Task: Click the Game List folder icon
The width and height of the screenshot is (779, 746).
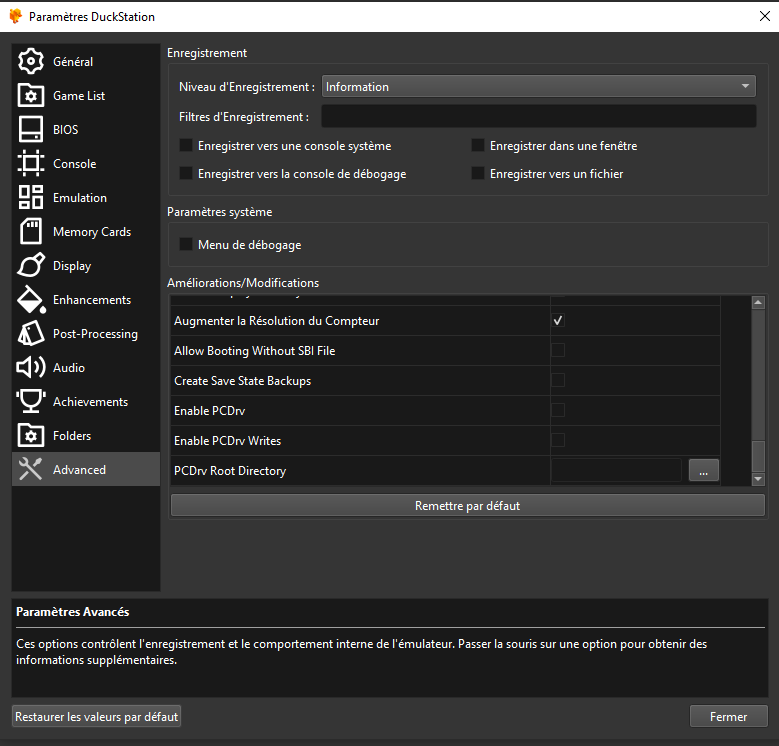Action: point(31,95)
